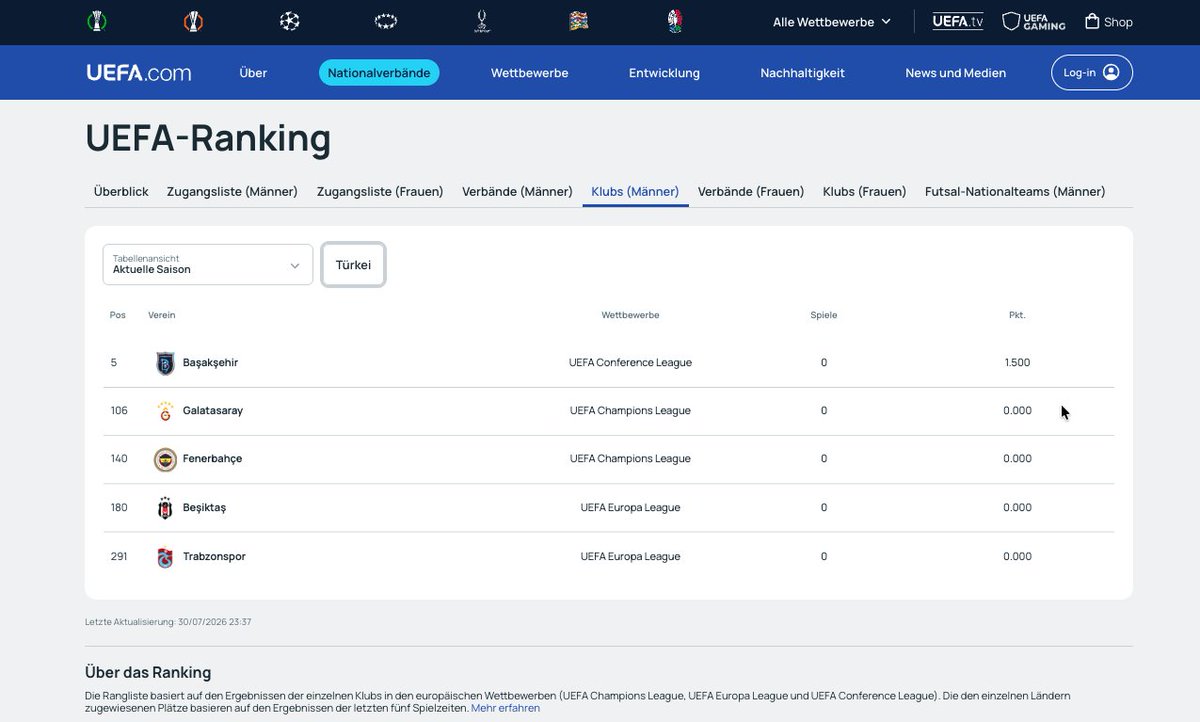Click the Pos column header

(118, 315)
